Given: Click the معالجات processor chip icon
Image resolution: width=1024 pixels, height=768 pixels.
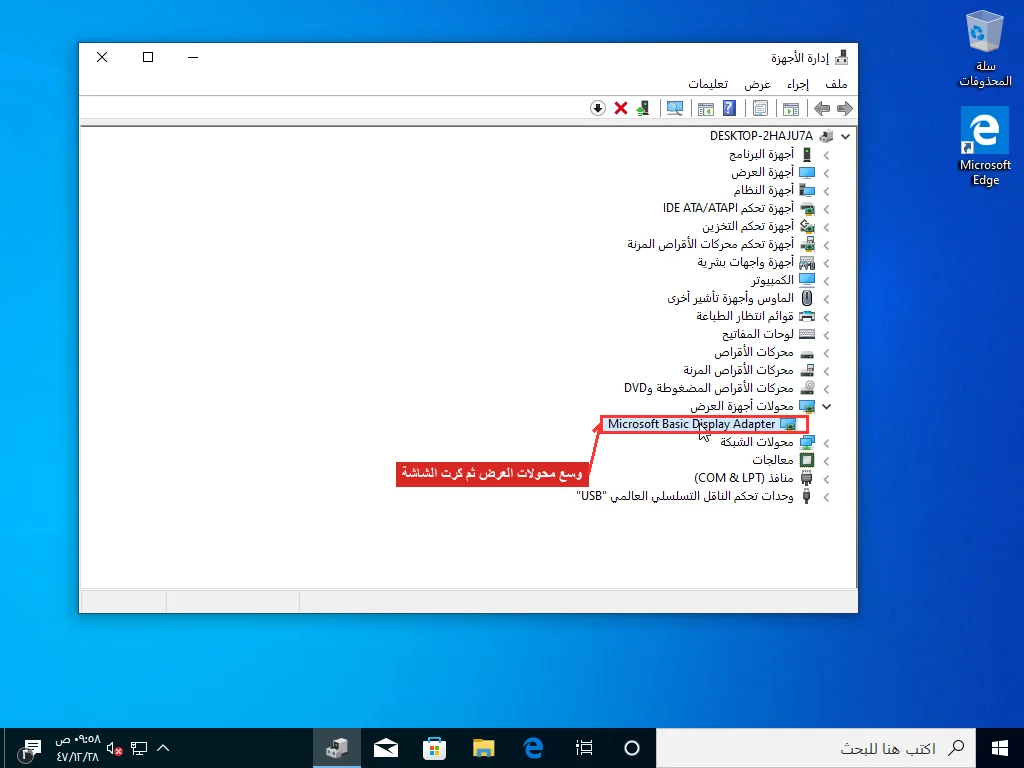Looking at the screenshot, I should coord(807,460).
